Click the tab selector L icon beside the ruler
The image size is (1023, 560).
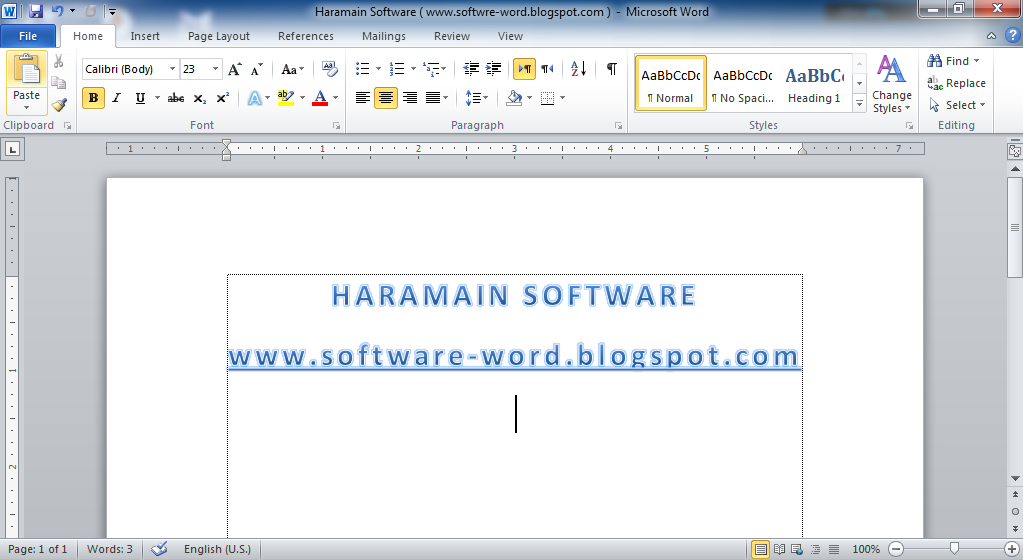[x=12, y=149]
